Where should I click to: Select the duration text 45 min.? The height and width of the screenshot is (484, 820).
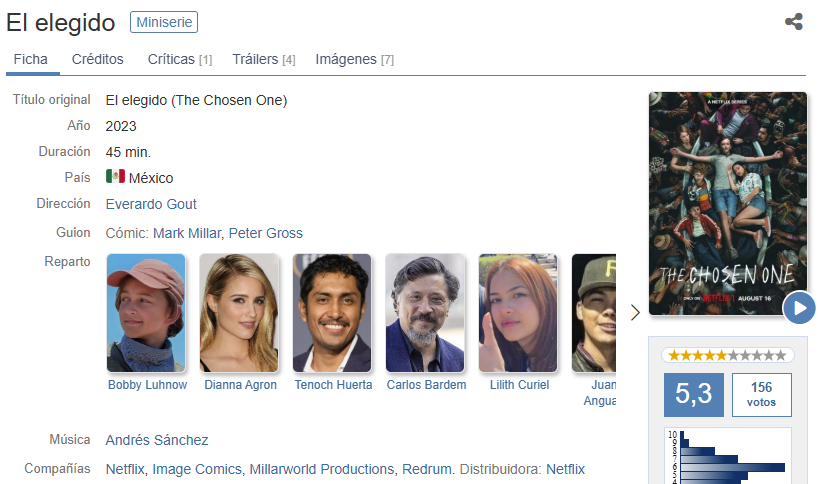click(x=128, y=153)
